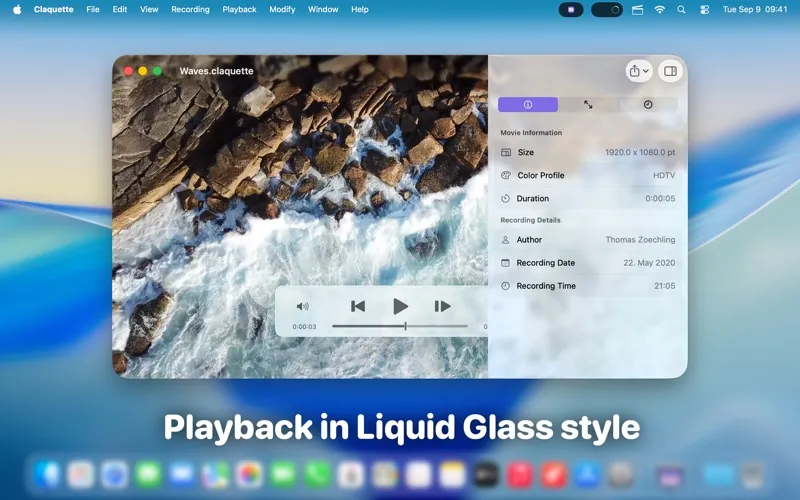The image size is (800, 500).
Task: Click the Wi-Fi status icon
Action: (660, 9)
